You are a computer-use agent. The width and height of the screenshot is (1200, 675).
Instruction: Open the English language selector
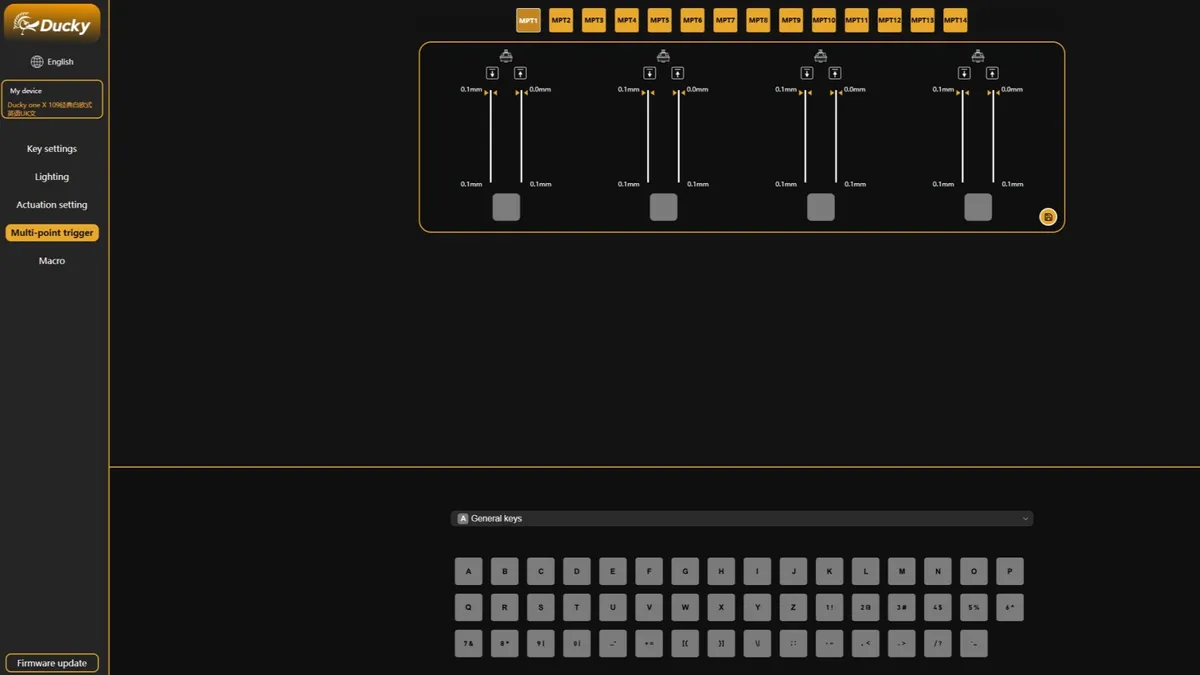(x=60, y=62)
